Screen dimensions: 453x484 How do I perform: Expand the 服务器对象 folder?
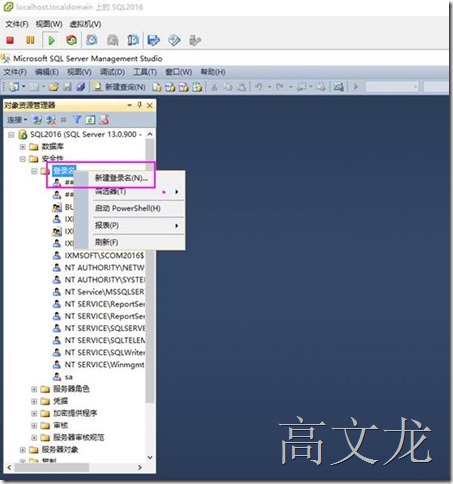point(23,450)
